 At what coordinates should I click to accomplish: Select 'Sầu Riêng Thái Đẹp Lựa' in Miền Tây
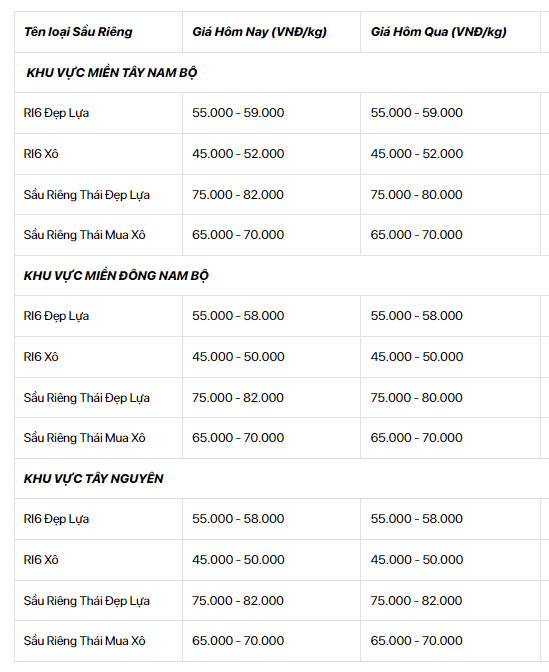[87, 195]
